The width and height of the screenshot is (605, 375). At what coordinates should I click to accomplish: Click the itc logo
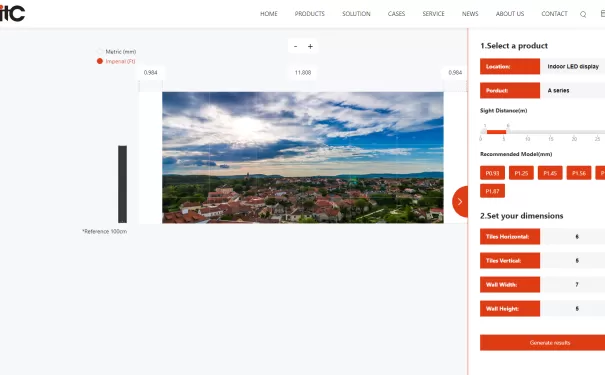click(x=12, y=13)
